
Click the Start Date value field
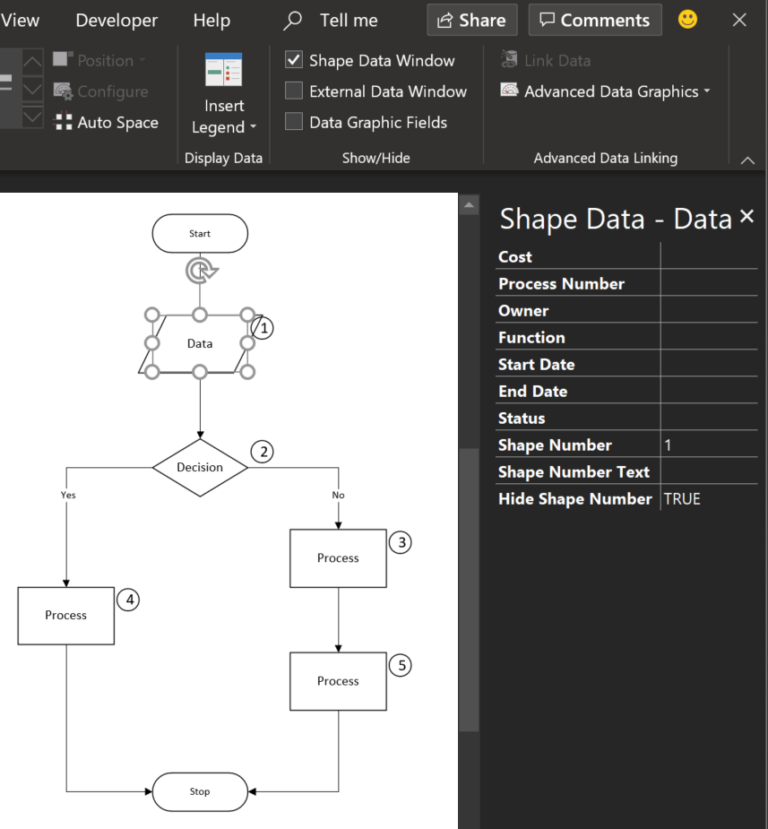coord(709,364)
